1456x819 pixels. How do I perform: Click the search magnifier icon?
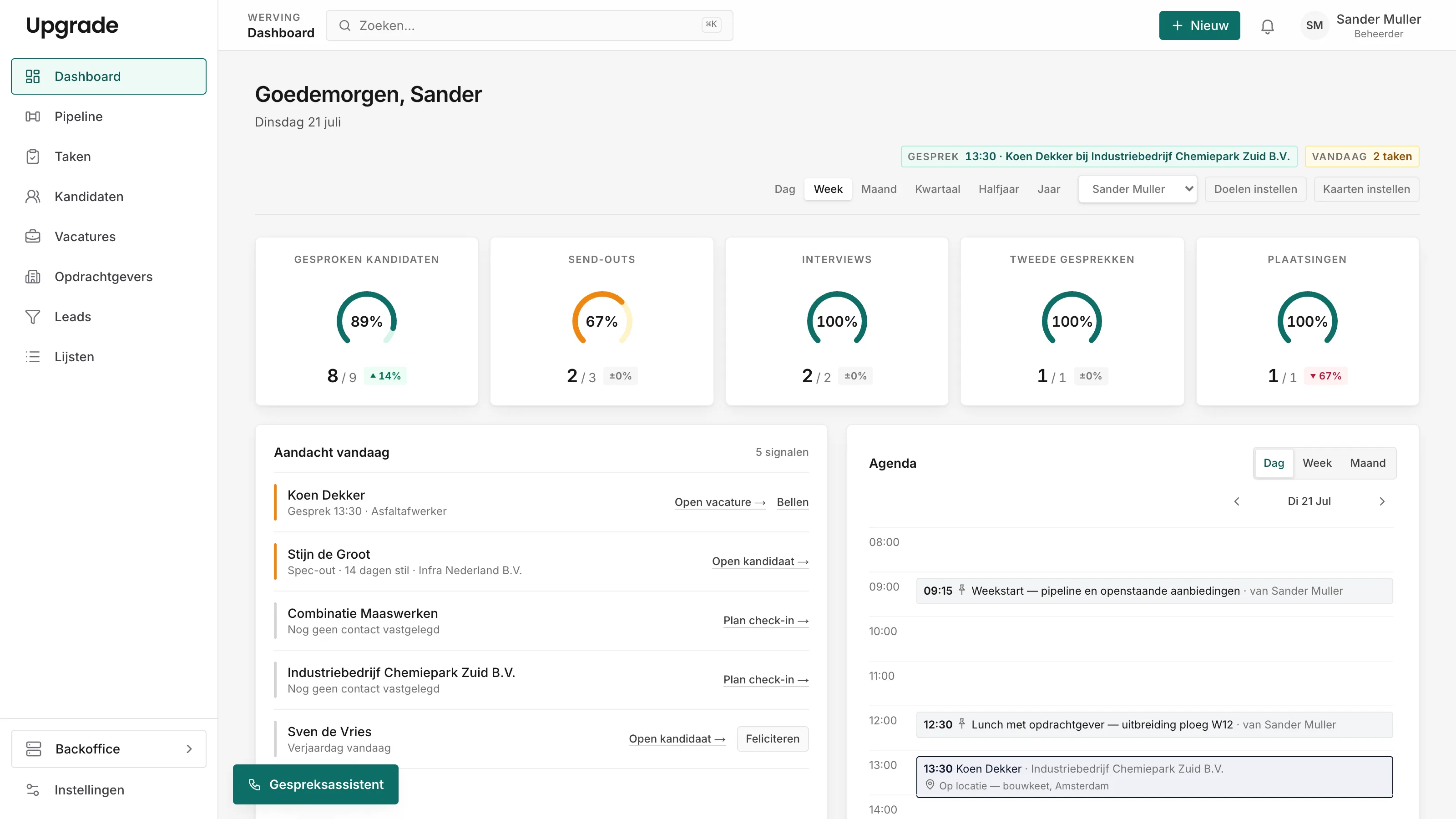click(x=345, y=25)
